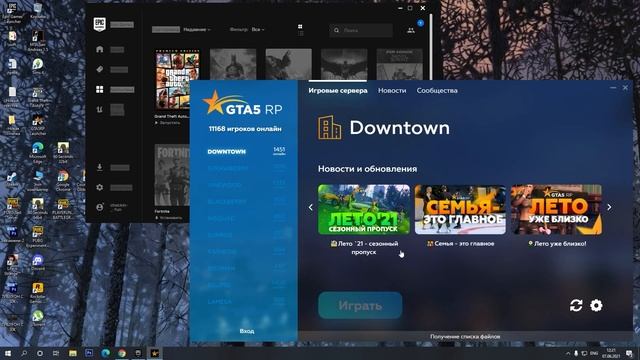Switch Epic library to grid view
The width and height of the screenshot is (640, 360).
pos(300,27)
